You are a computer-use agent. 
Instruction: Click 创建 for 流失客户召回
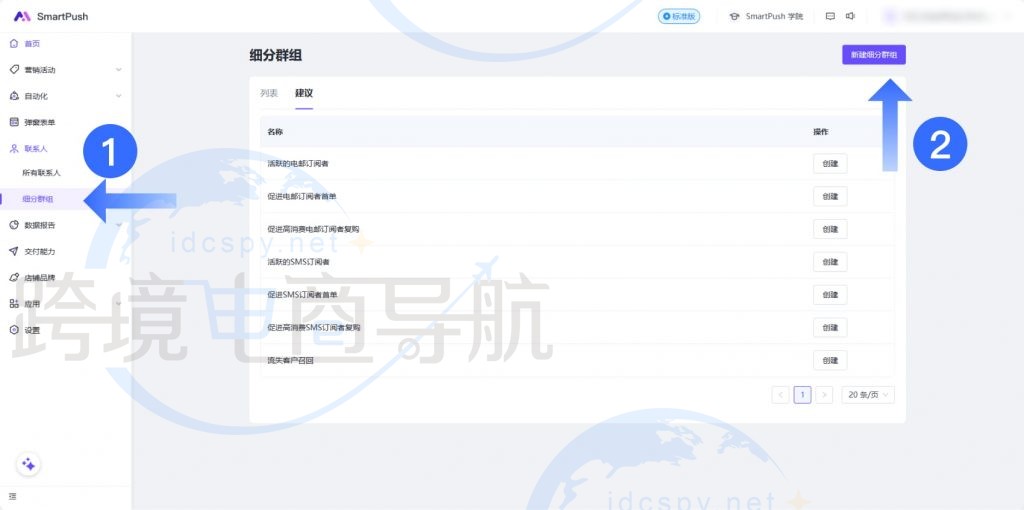pos(829,360)
